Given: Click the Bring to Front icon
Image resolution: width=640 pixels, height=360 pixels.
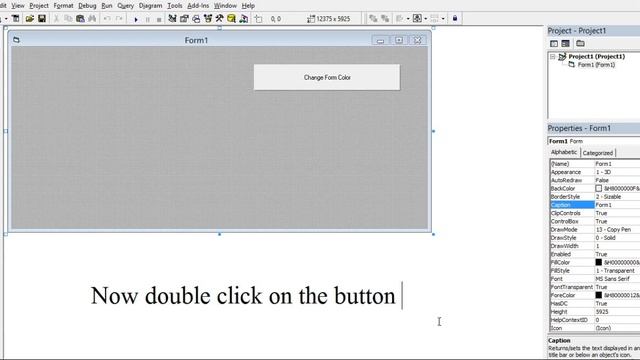Looking at the screenshot, I should 373,18.
